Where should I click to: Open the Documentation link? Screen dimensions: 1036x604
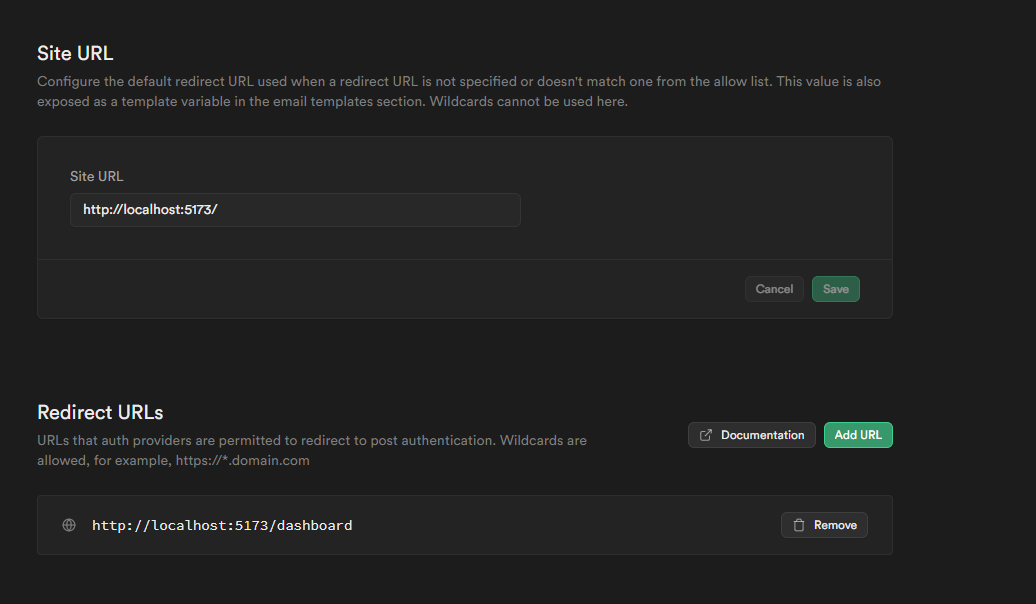tap(751, 435)
